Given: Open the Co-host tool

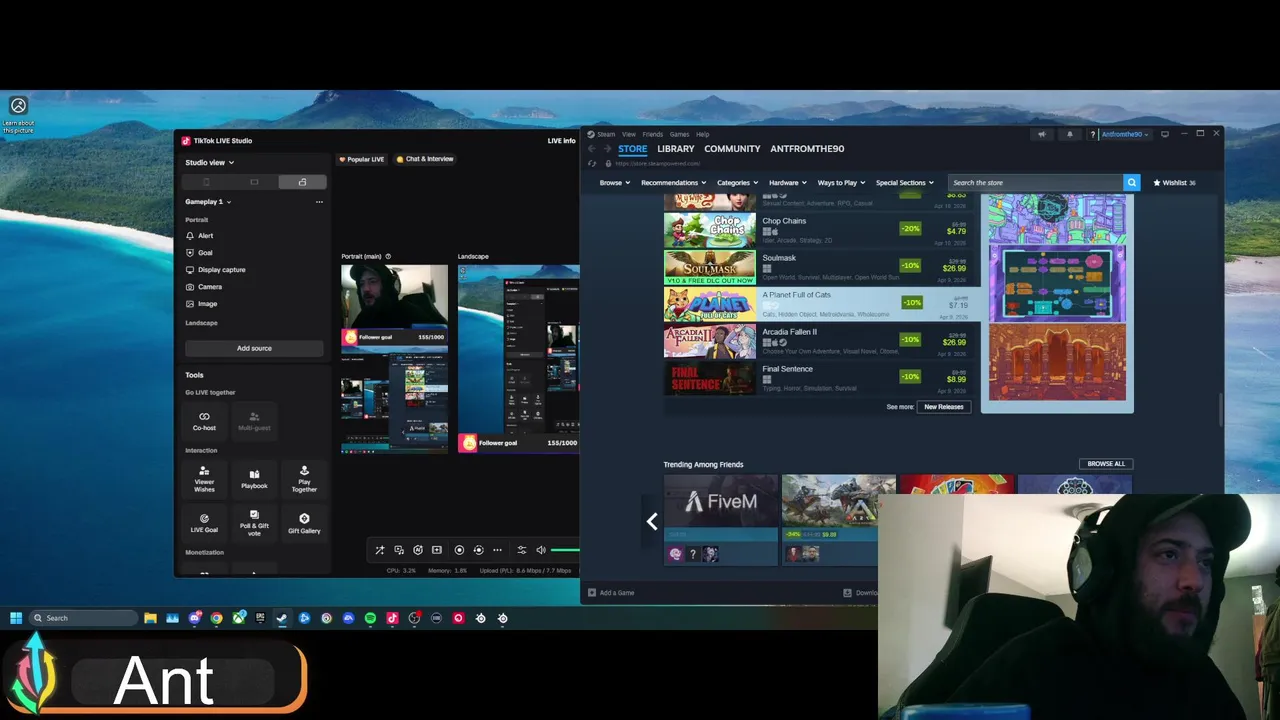Looking at the screenshot, I should pos(204,421).
